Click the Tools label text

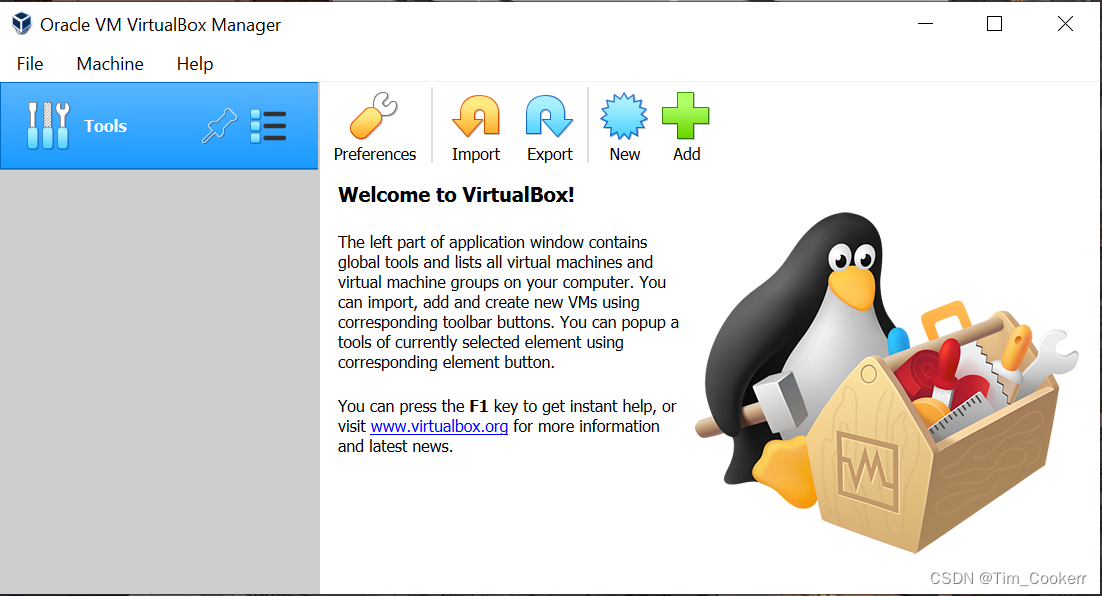pos(104,125)
